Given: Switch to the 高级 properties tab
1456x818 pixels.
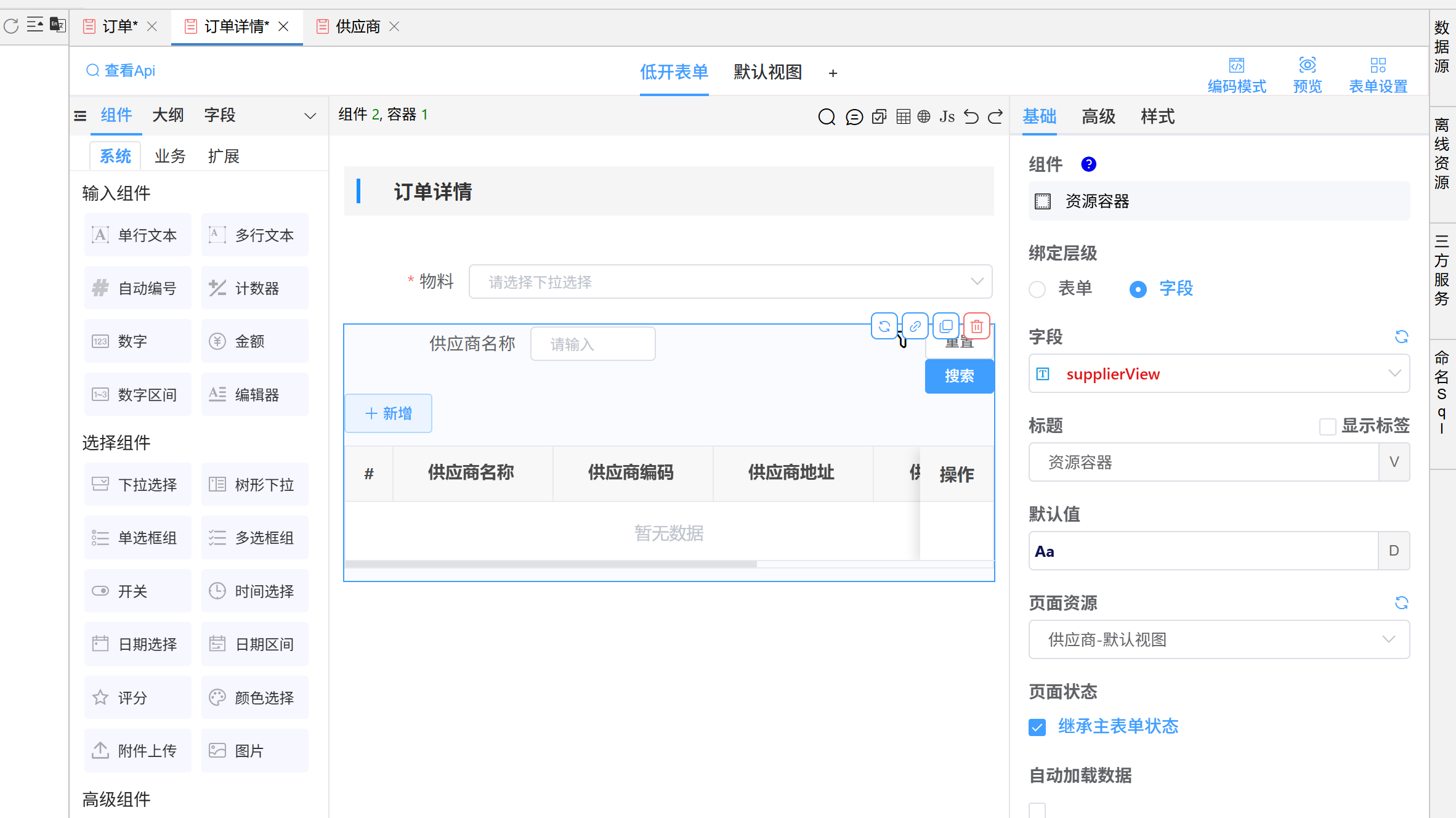Looking at the screenshot, I should pyautogui.click(x=1098, y=116).
